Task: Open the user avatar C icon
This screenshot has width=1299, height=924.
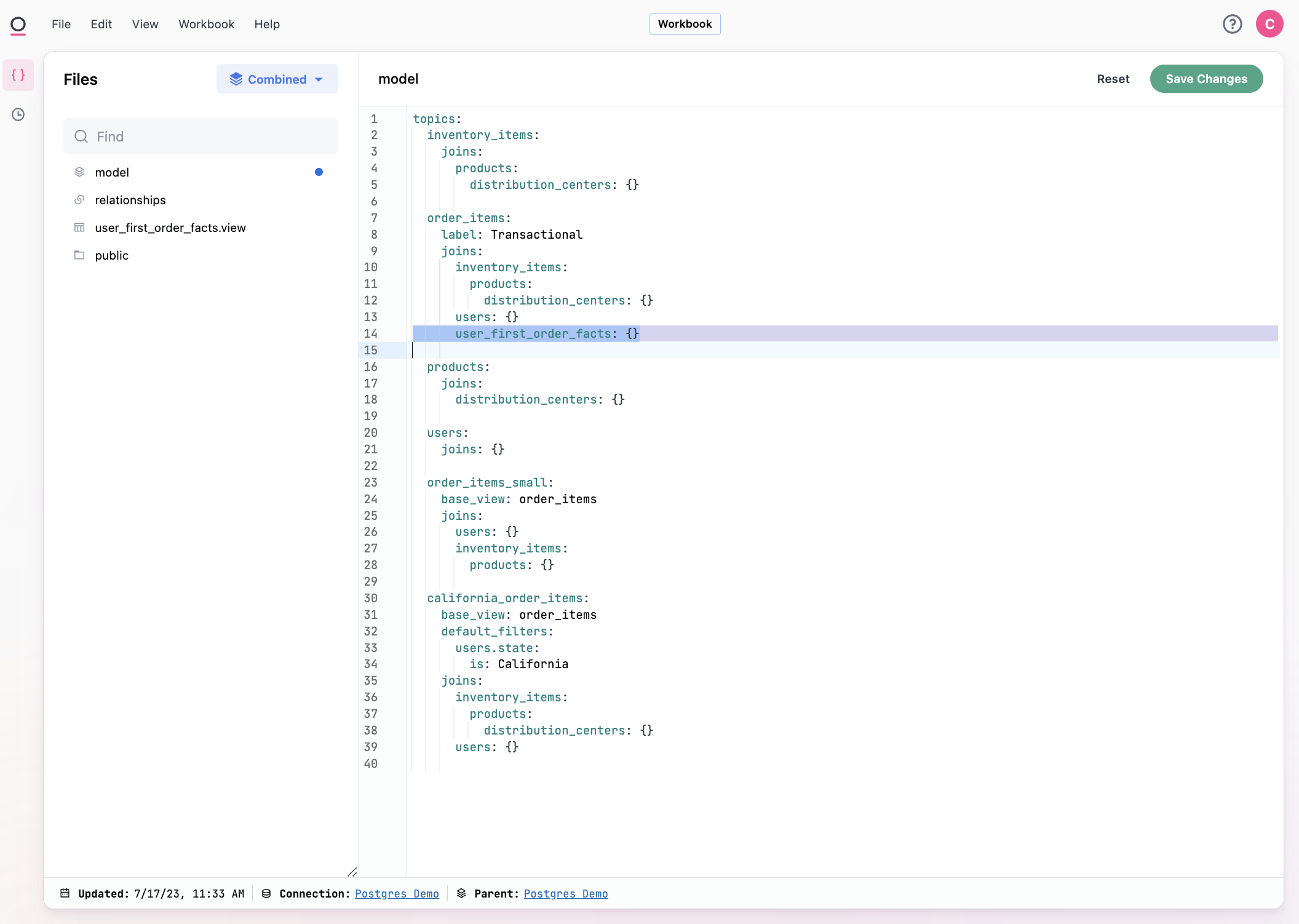Action: 1269,24
